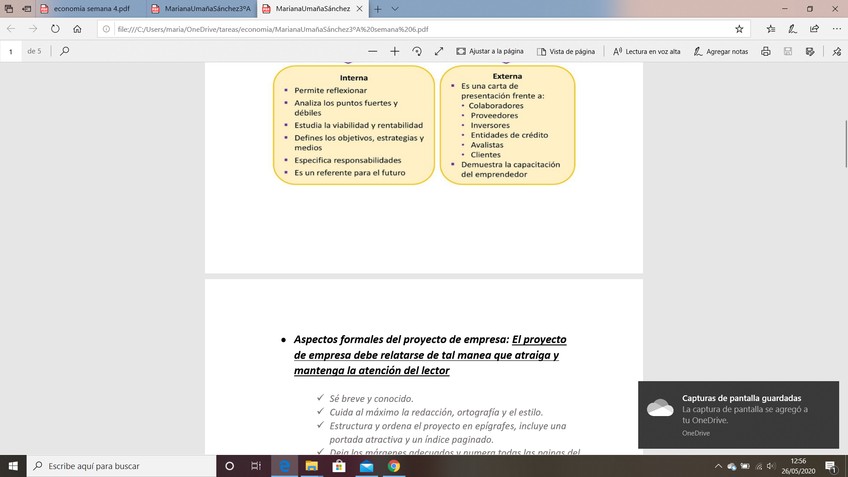Click the browser forward arrow
Screen dimensions: 848x477
click(33, 29)
